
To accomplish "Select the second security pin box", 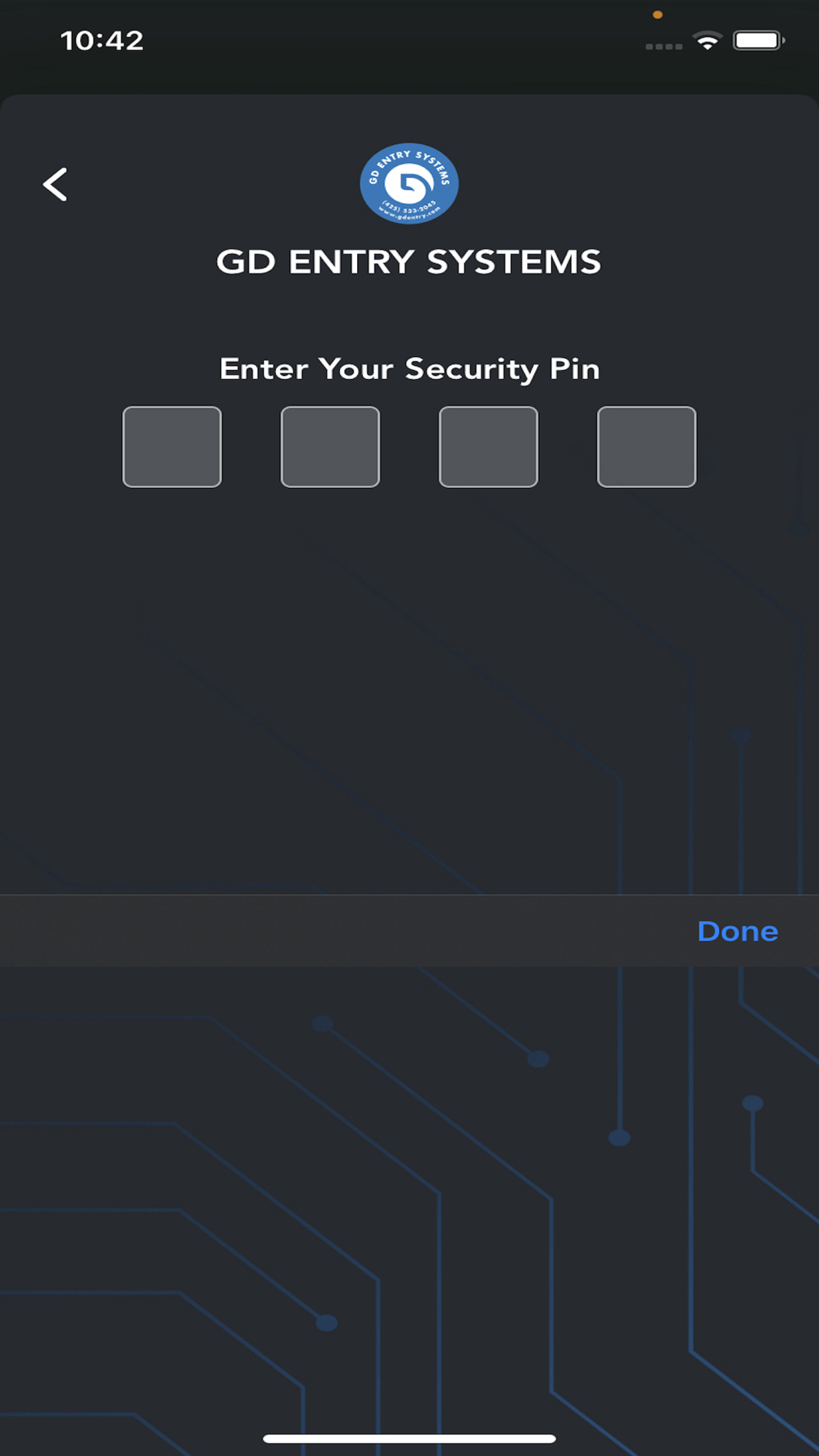I will pos(330,446).
